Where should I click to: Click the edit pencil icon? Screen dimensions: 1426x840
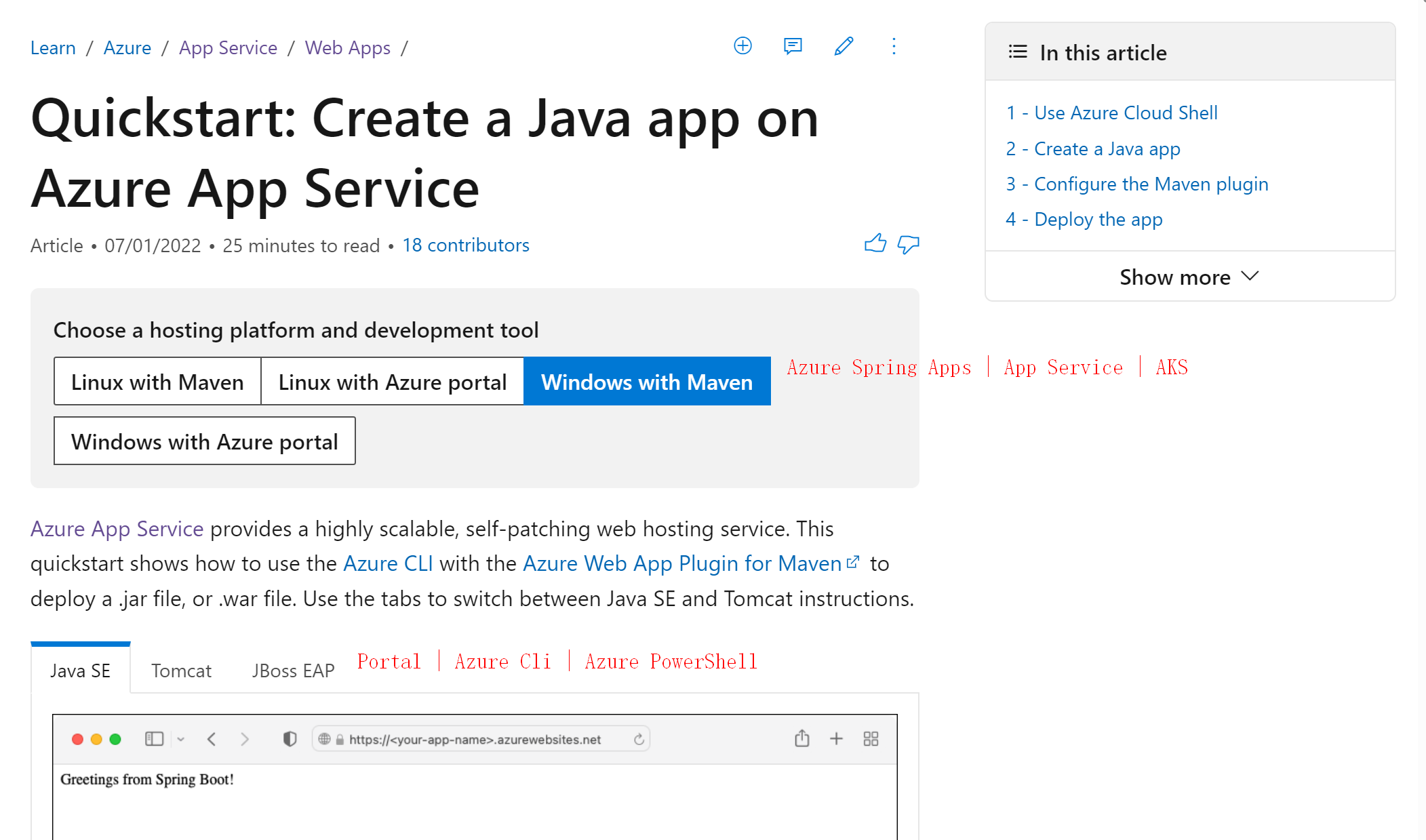[844, 46]
